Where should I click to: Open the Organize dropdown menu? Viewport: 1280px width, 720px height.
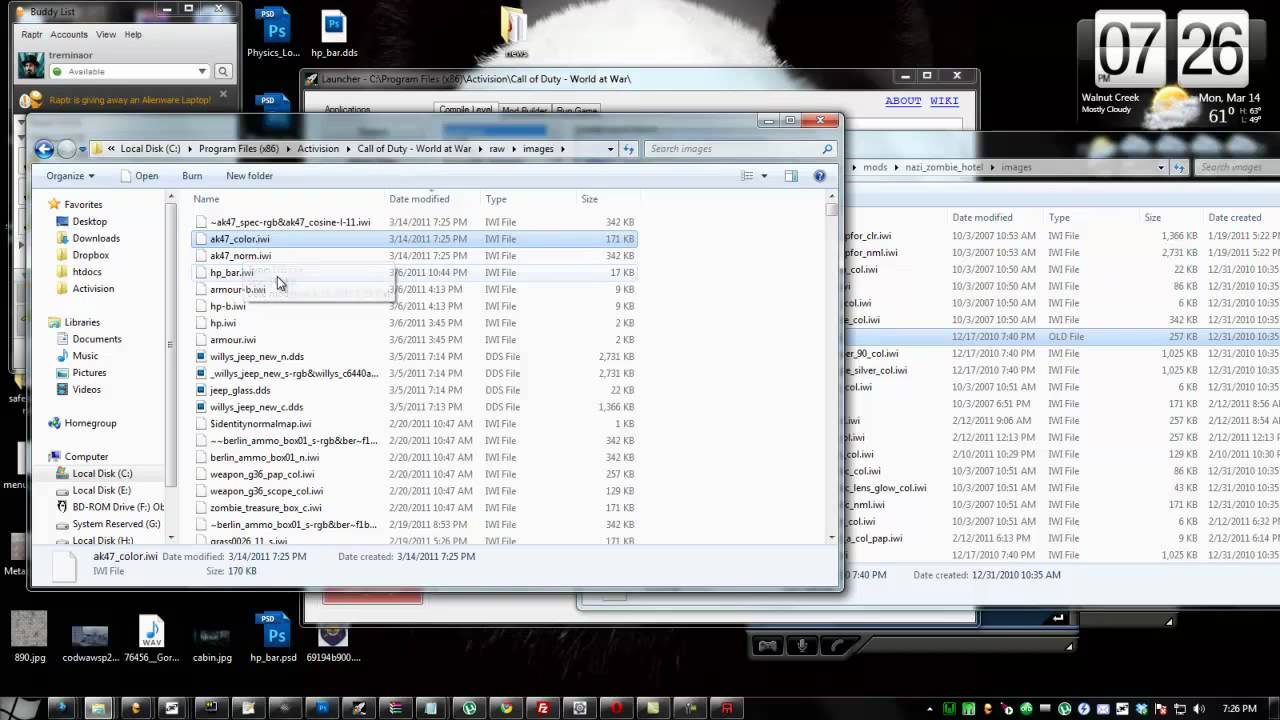point(70,176)
